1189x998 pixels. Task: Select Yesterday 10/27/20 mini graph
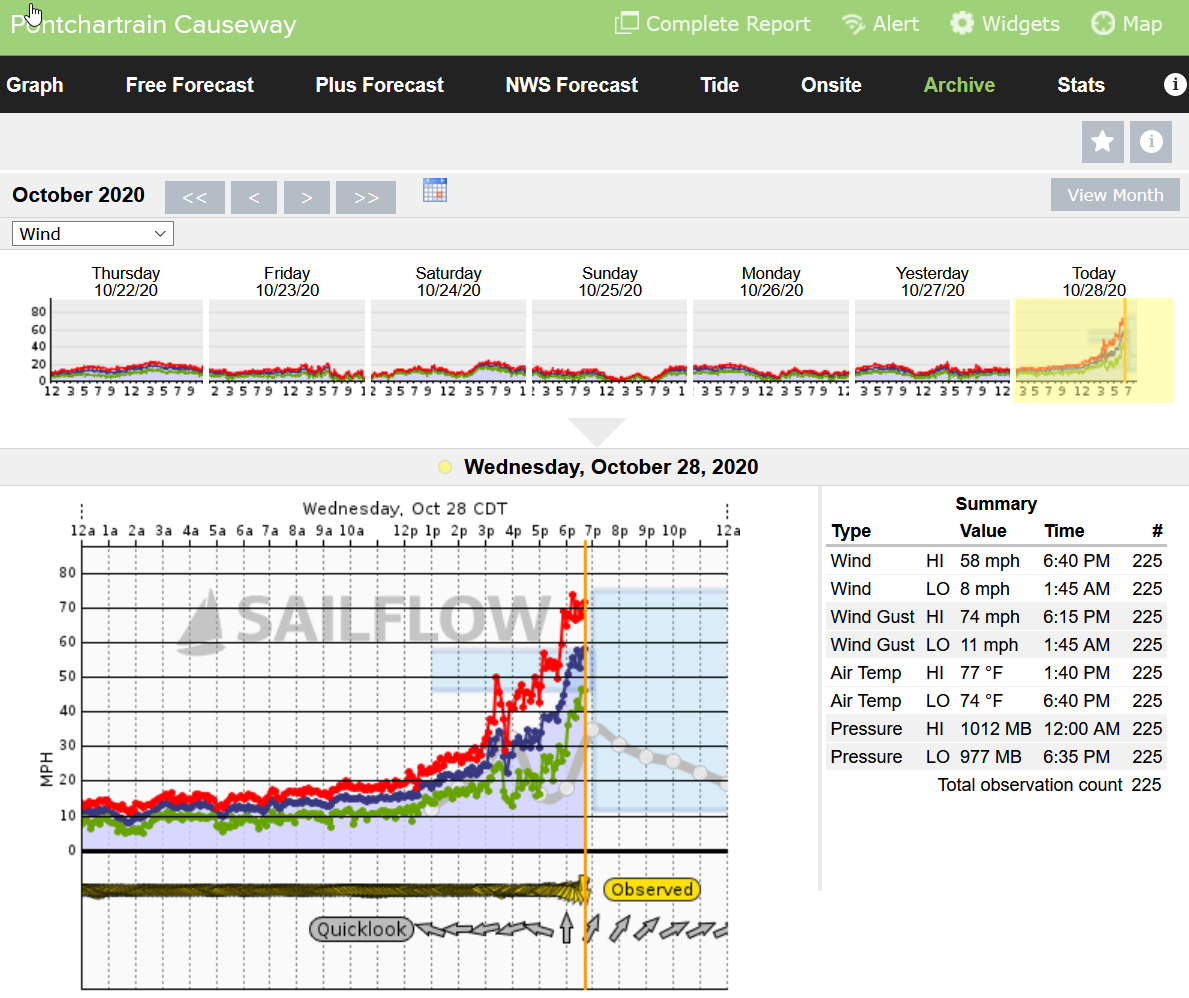point(932,341)
